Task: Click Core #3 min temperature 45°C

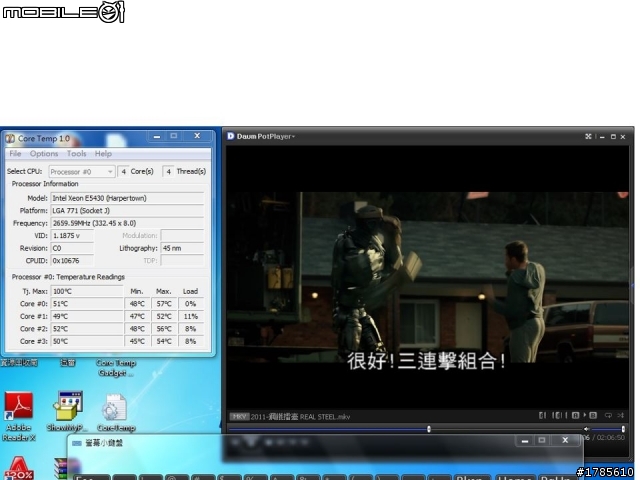Action: coord(137,341)
